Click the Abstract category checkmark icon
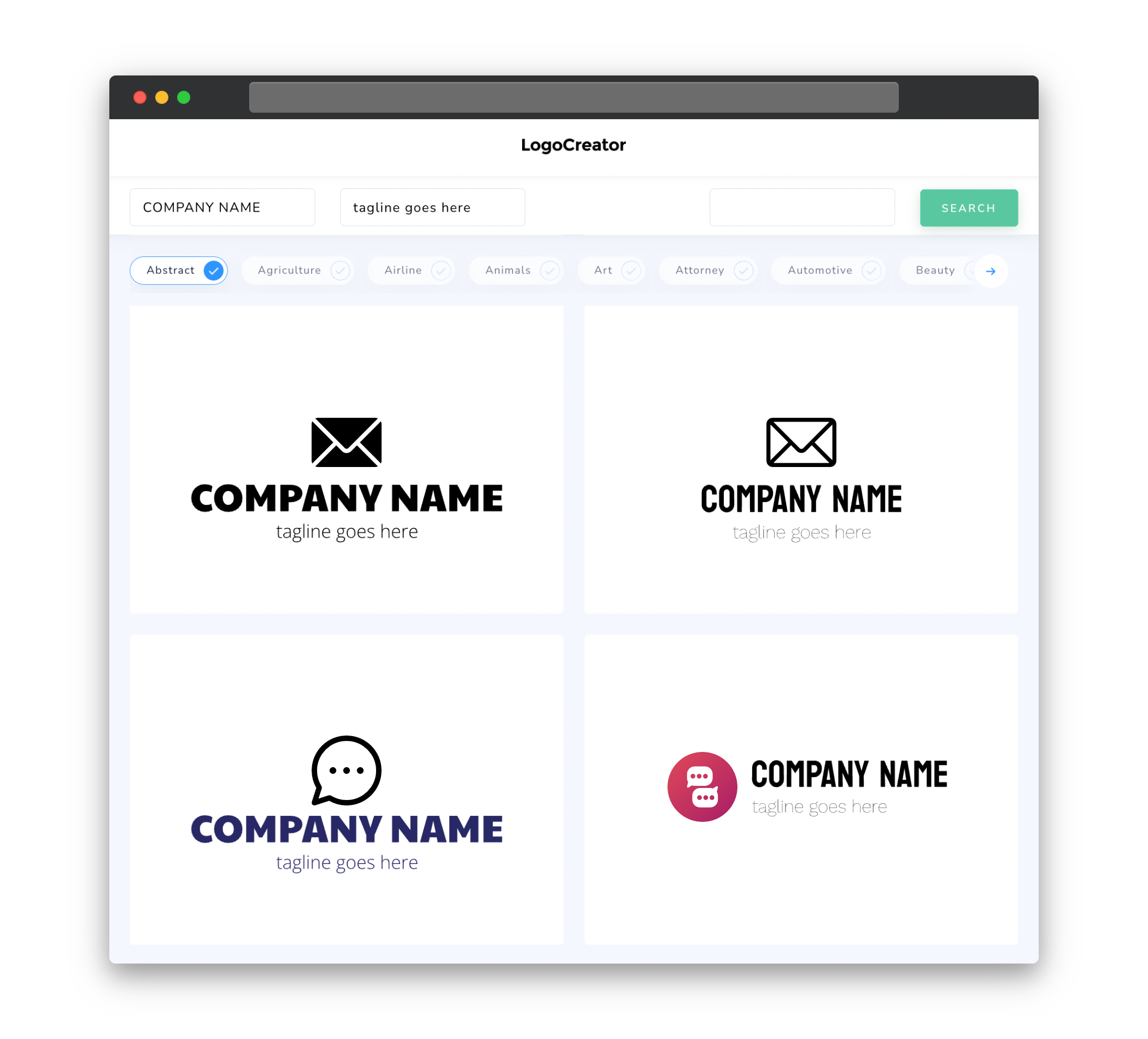The image size is (1148, 1039). pos(214,270)
